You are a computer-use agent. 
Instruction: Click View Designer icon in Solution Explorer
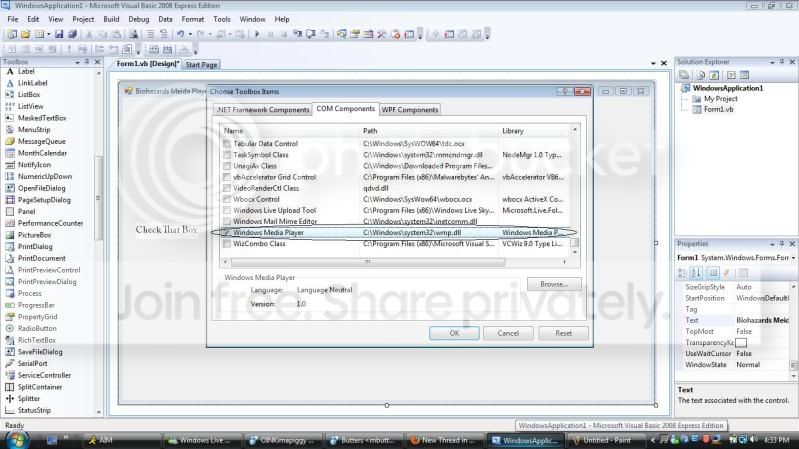pyautogui.click(x=744, y=75)
